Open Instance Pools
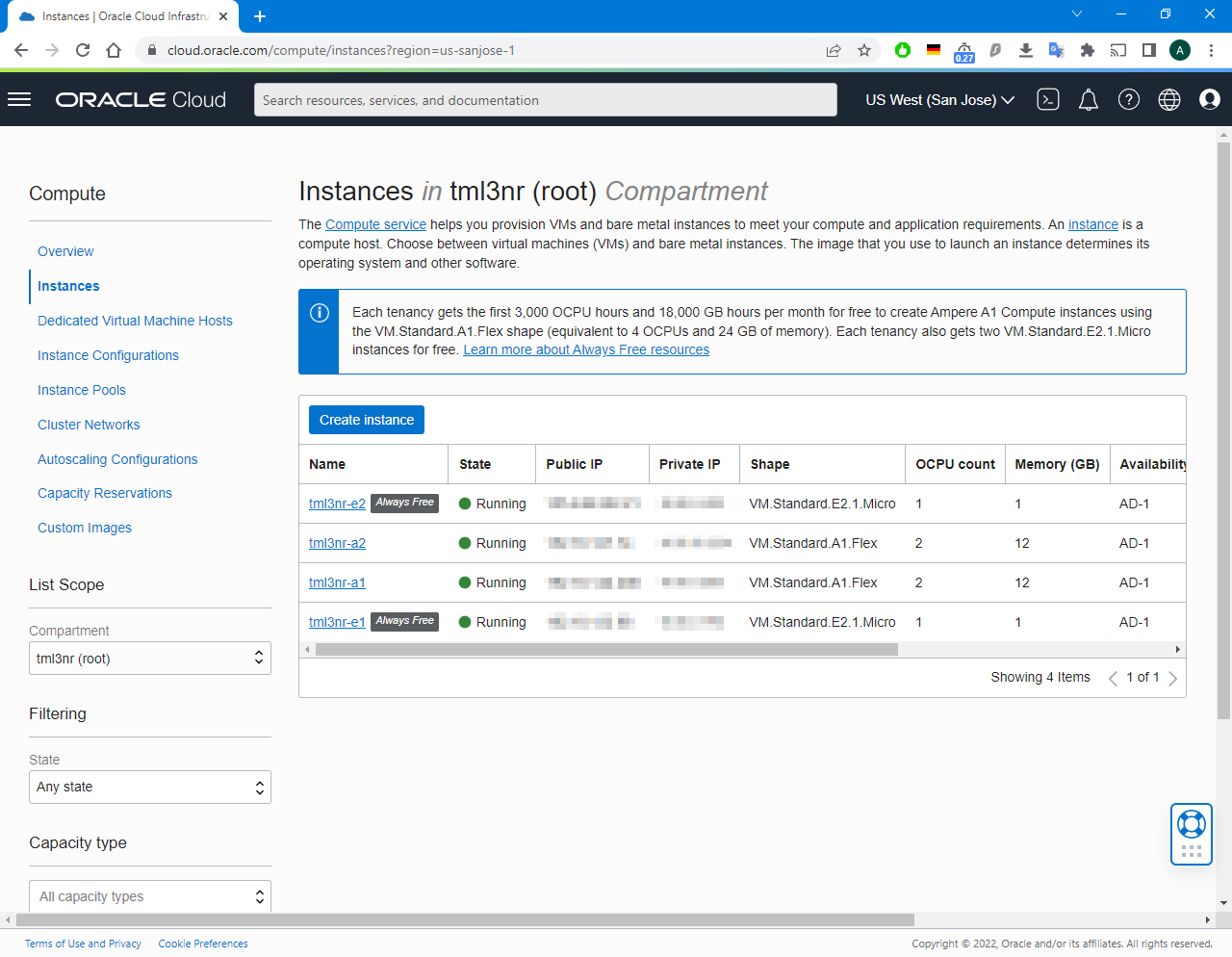The width and height of the screenshot is (1232, 957). pos(82,390)
